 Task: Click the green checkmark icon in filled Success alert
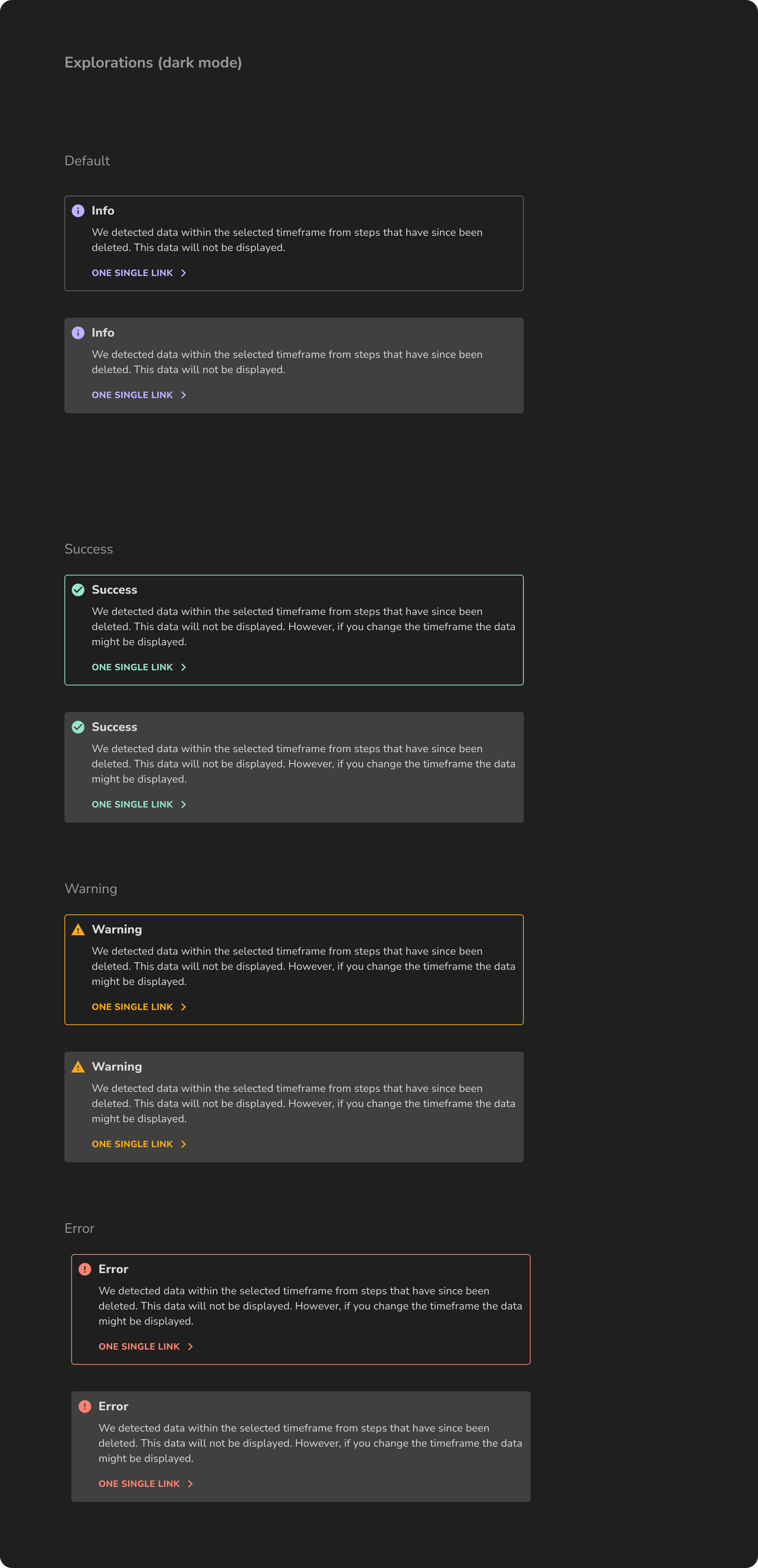pos(78,727)
